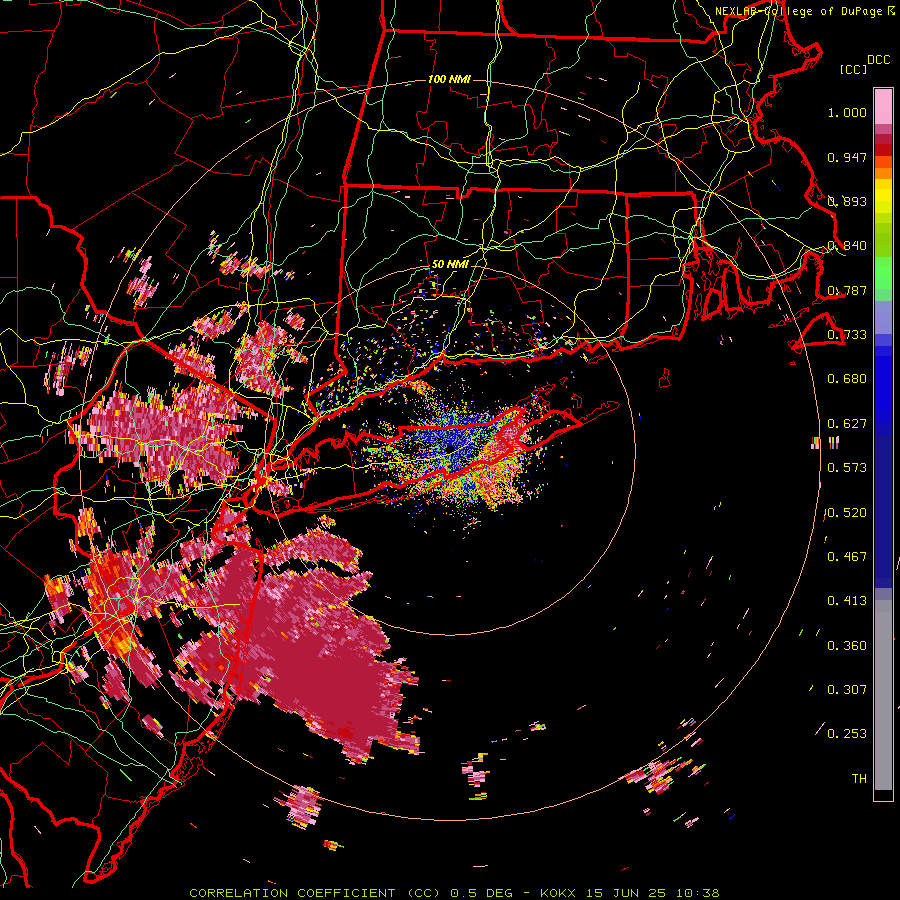Click the 0.307 value on the color scale
The width and height of the screenshot is (900, 900).
(x=847, y=690)
